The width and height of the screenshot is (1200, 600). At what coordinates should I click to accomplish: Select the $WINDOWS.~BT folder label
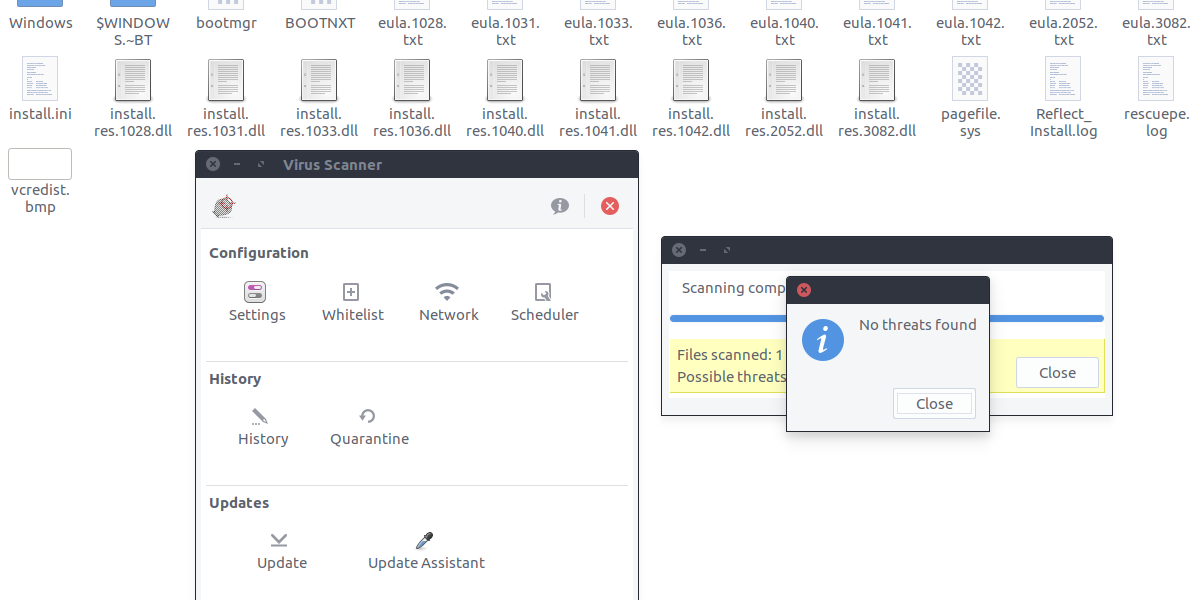tap(133, 31)
